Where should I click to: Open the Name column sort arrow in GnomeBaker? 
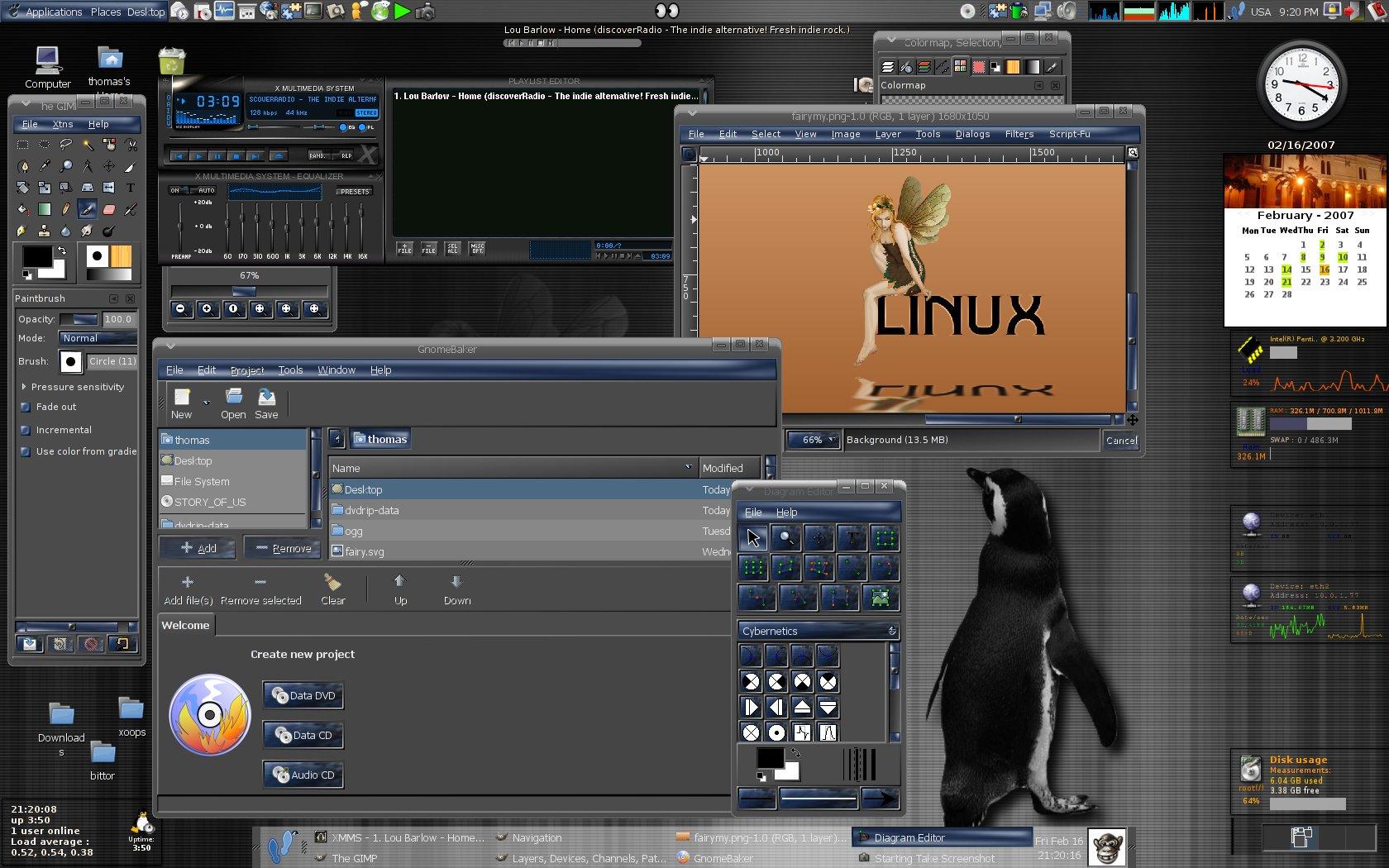[688, 467]
